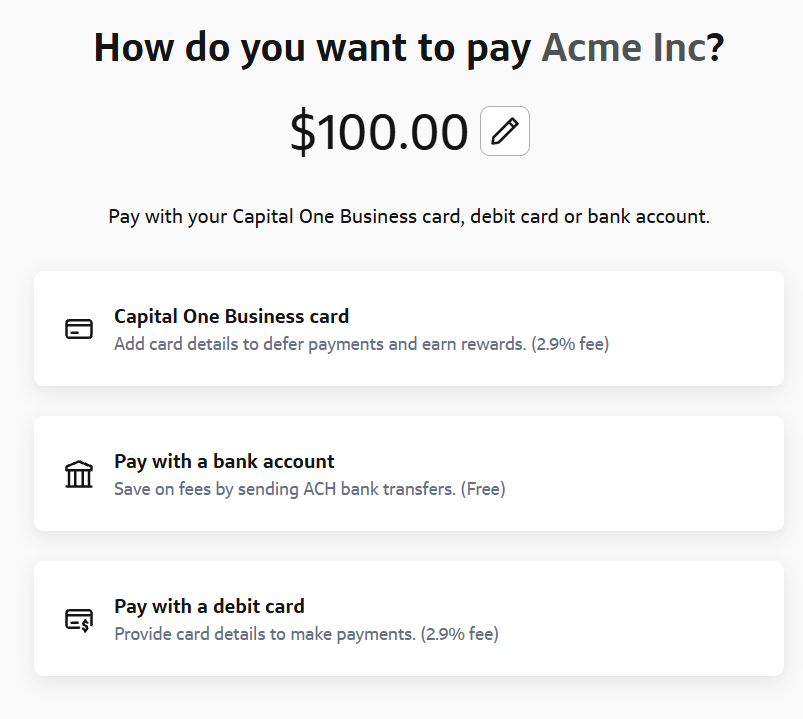Viewport: 803px width, 719px height.
Task: Click empty right side of debit card option
Action: (x=700, y=619)
